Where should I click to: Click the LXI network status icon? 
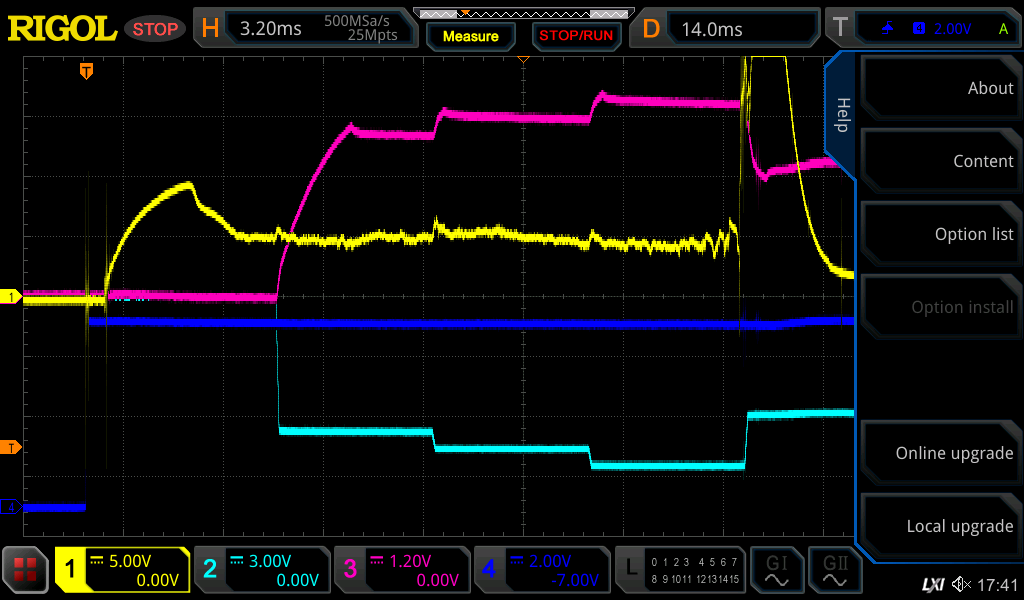click(932, 584)
